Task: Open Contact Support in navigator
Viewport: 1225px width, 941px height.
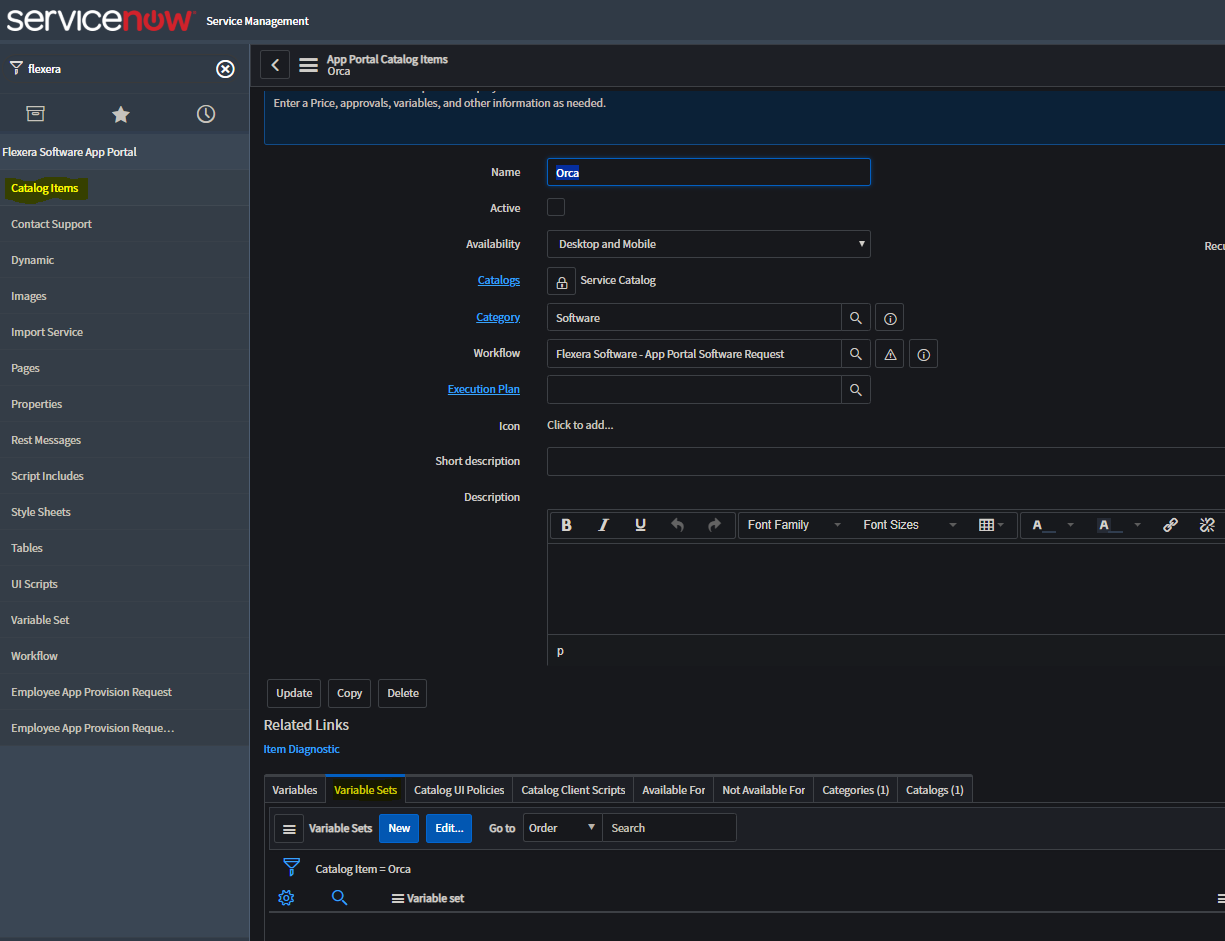Action: tap(52, 224)
